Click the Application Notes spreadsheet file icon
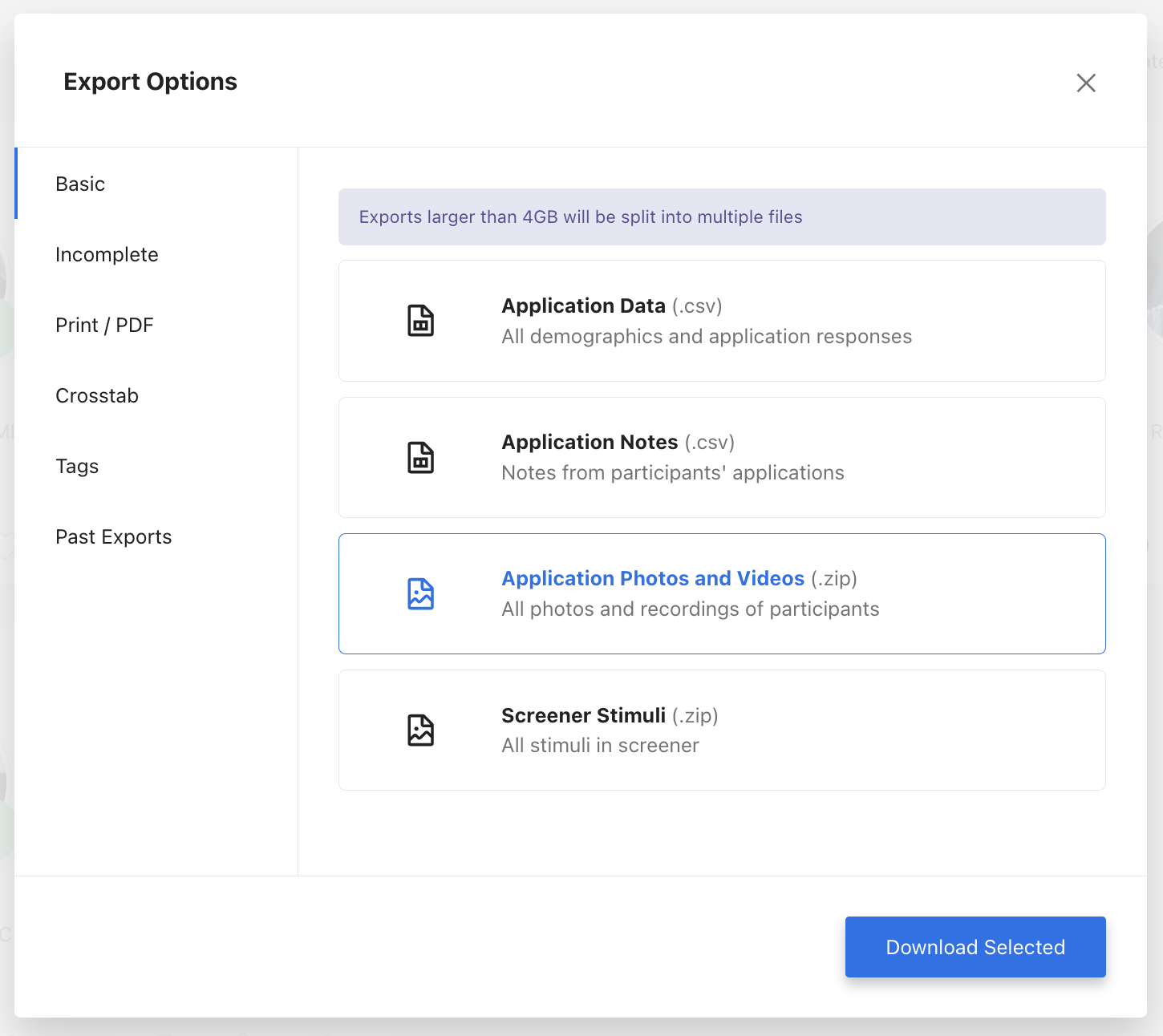This screenshot has height=1036, width=1163. (x=421, y=457)
